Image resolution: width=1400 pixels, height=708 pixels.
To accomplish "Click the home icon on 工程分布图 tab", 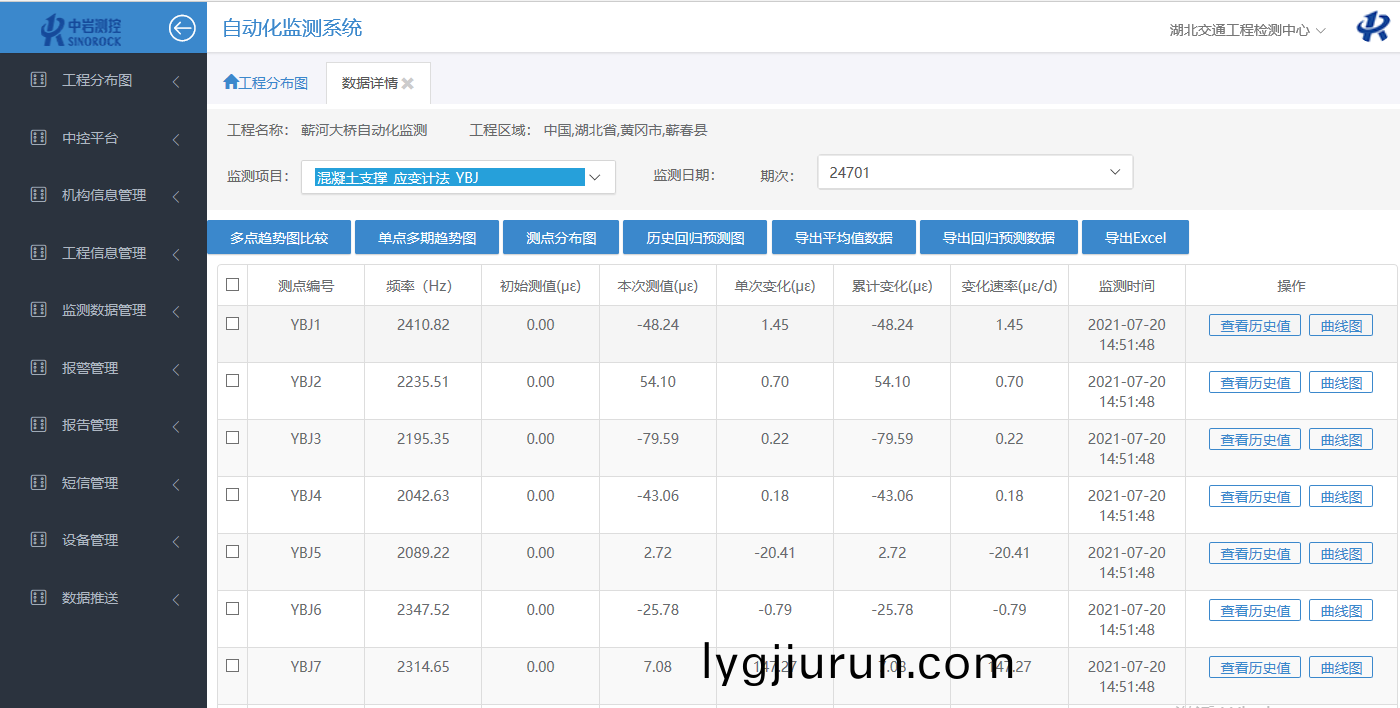I will 231,83.
